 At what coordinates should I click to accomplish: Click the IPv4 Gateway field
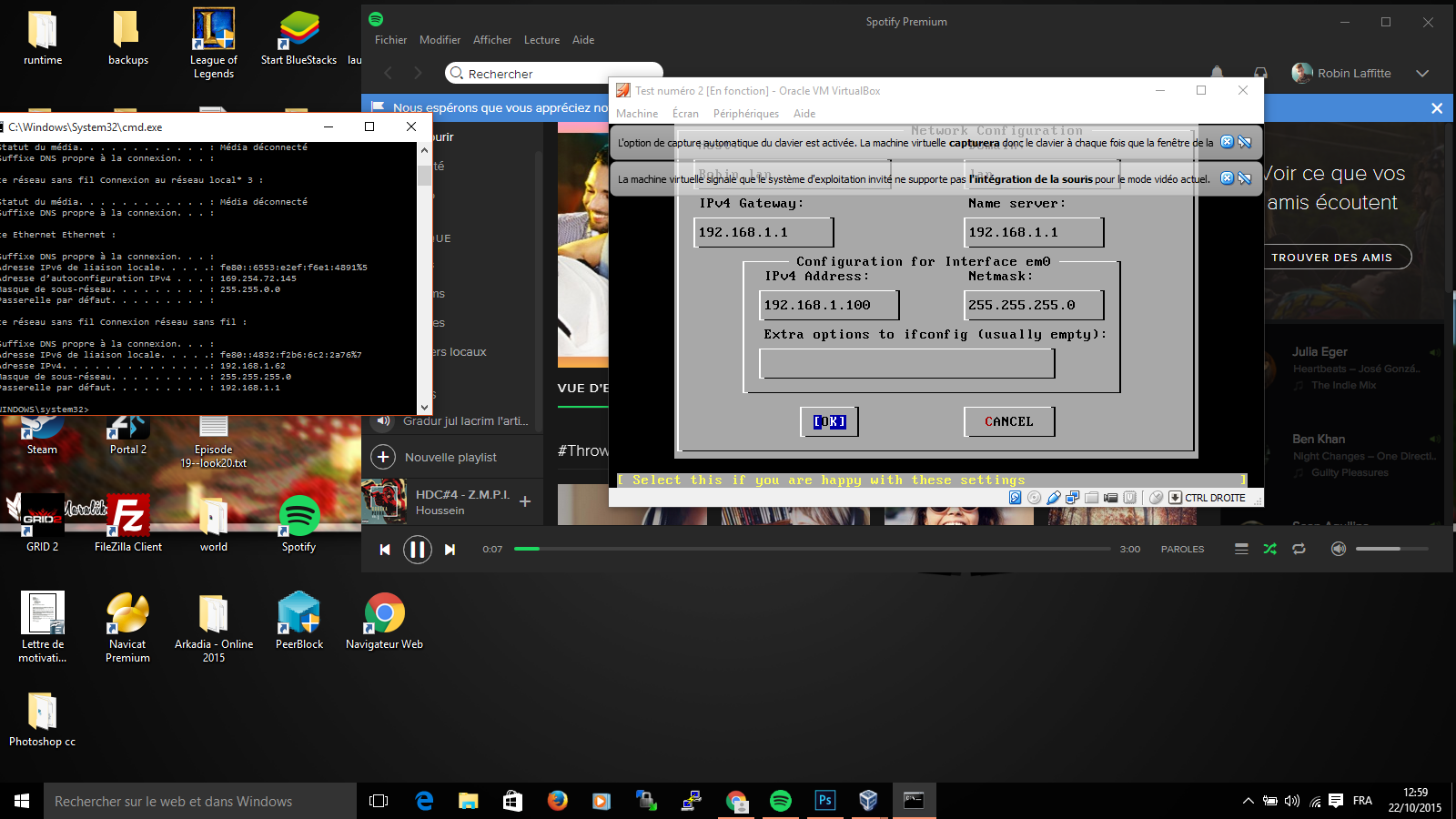[x=763, y=232]
